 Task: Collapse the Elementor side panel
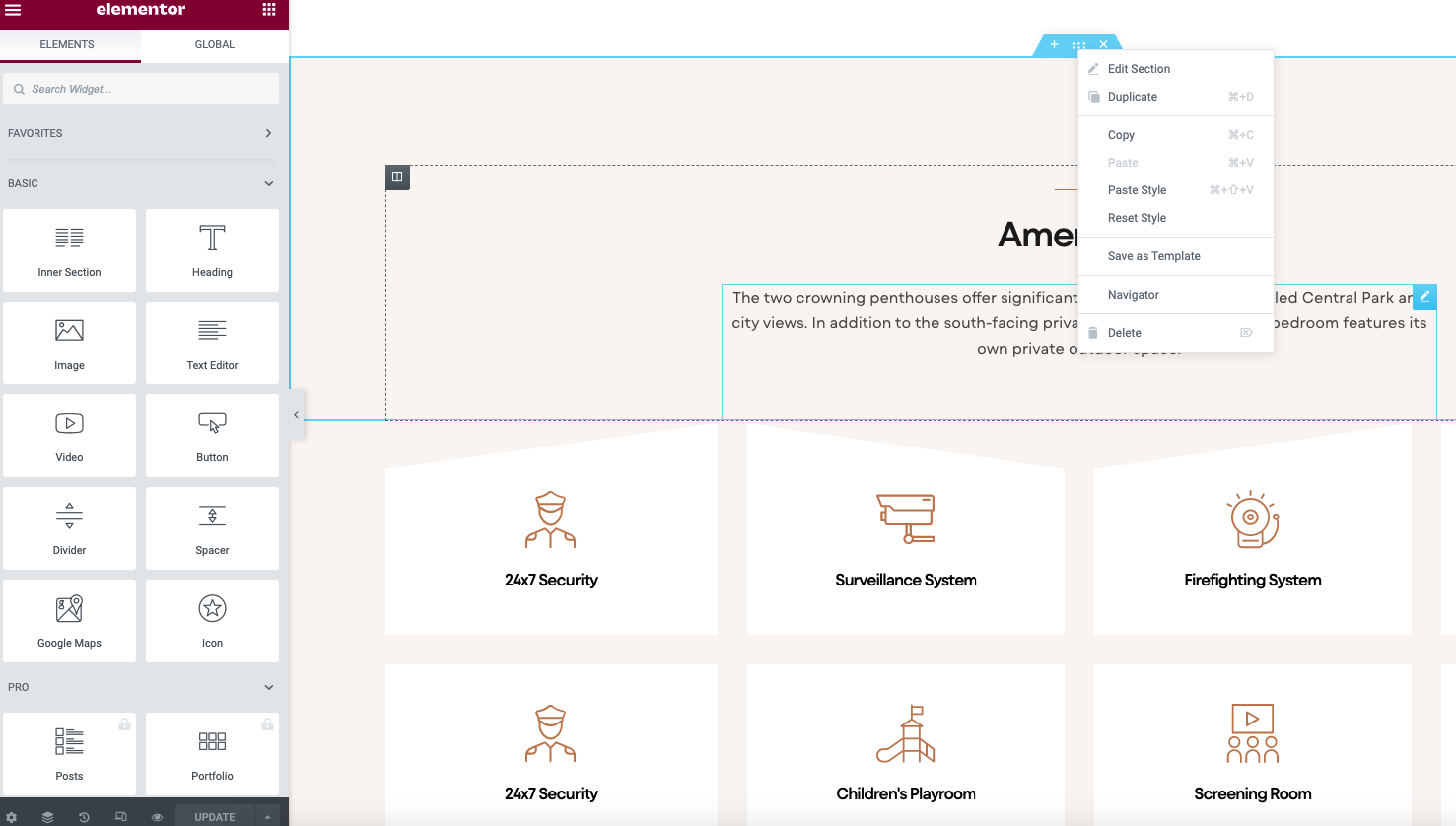[x=296, y=415]
